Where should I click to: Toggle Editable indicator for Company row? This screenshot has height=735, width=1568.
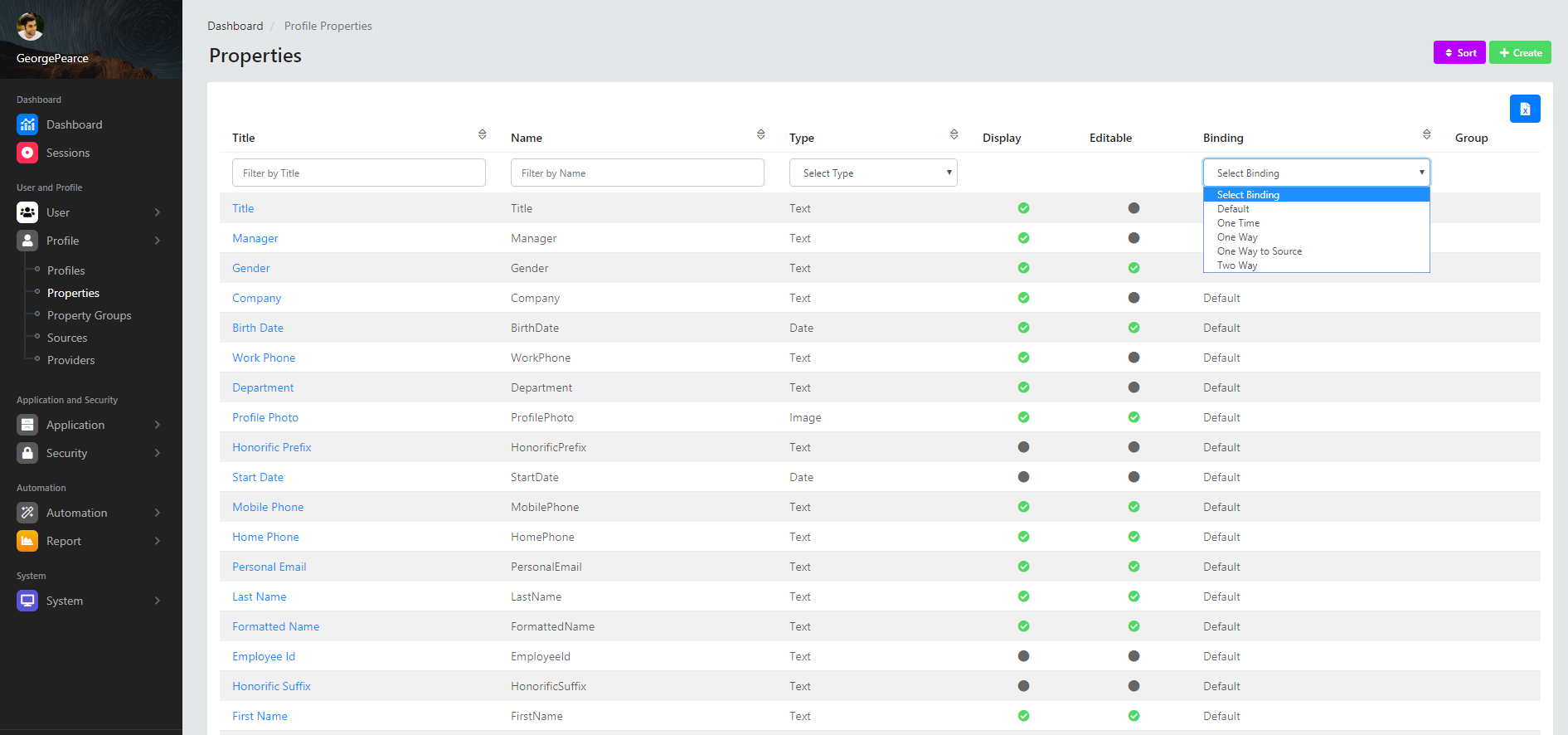click(1134, 298)
